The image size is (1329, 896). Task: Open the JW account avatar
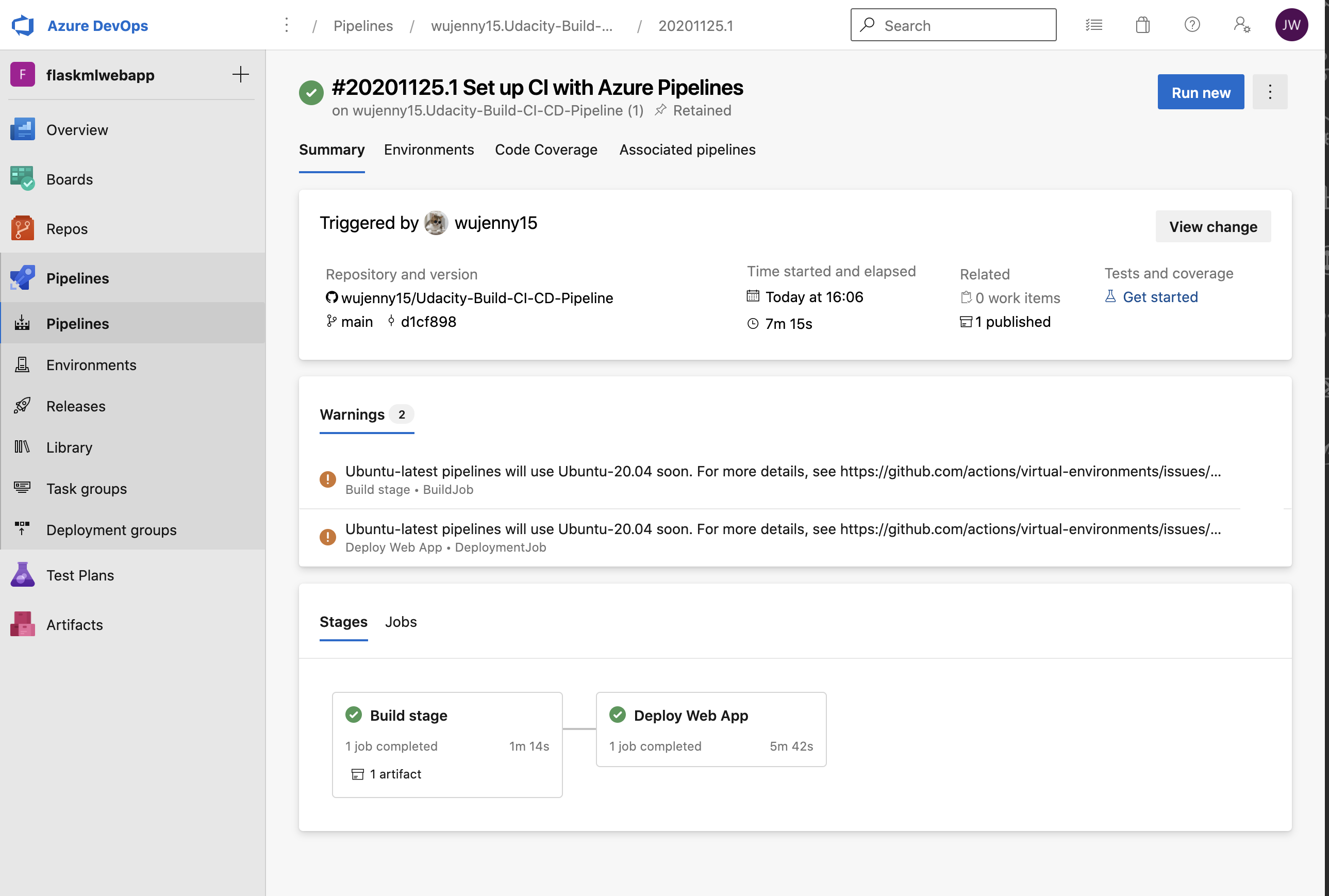click(x=1291, y=25)
